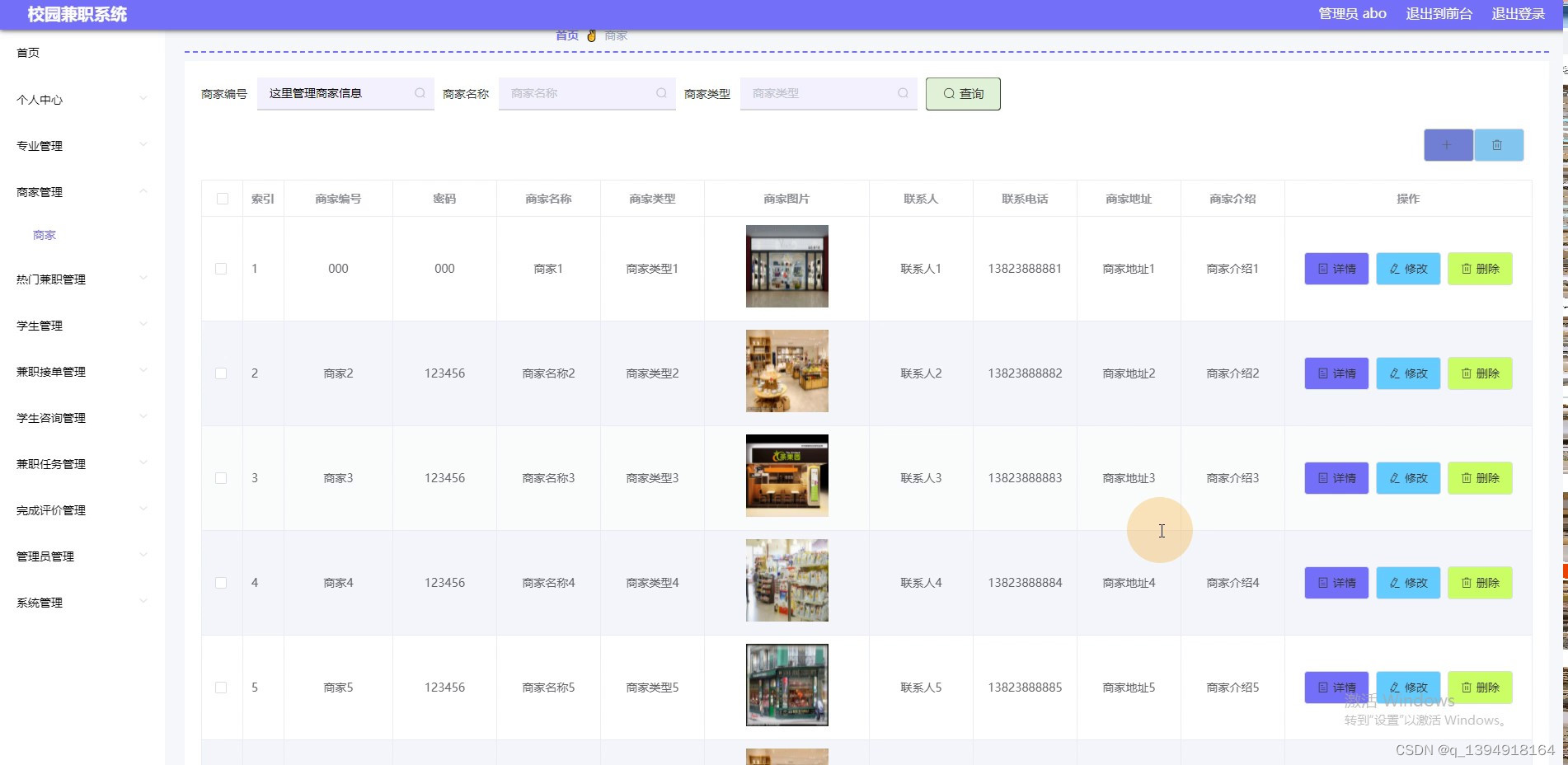Edit 商家名称2 with 修改
Screen dimensions: 1568x765
(x=1408, y=373)
